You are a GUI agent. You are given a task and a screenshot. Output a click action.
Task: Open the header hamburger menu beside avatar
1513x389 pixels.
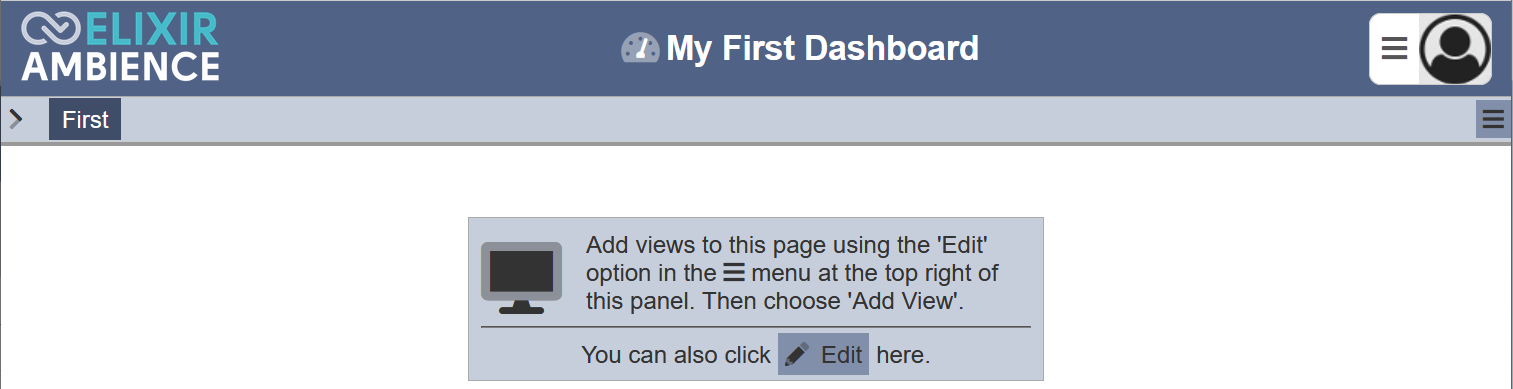(x=1394, y=48)
